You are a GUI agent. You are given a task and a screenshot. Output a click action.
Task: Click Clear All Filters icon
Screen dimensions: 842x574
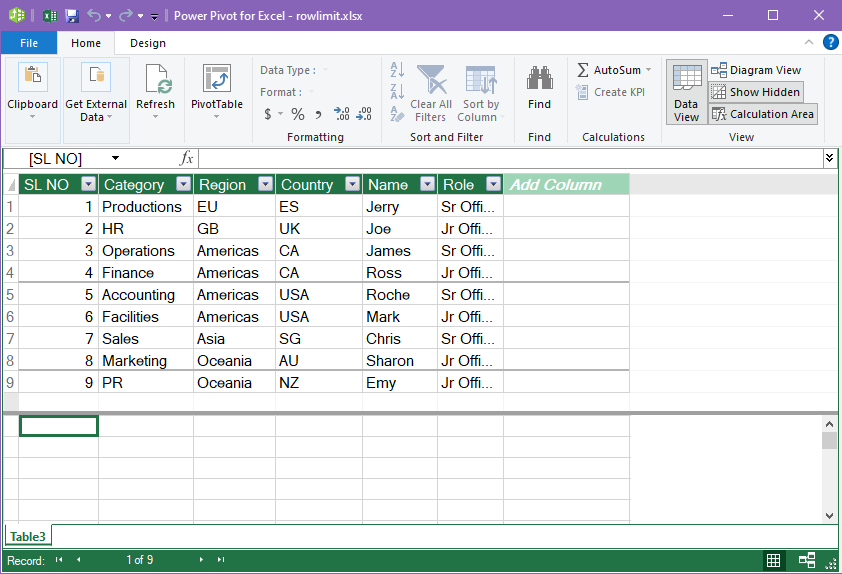point(431,79)
